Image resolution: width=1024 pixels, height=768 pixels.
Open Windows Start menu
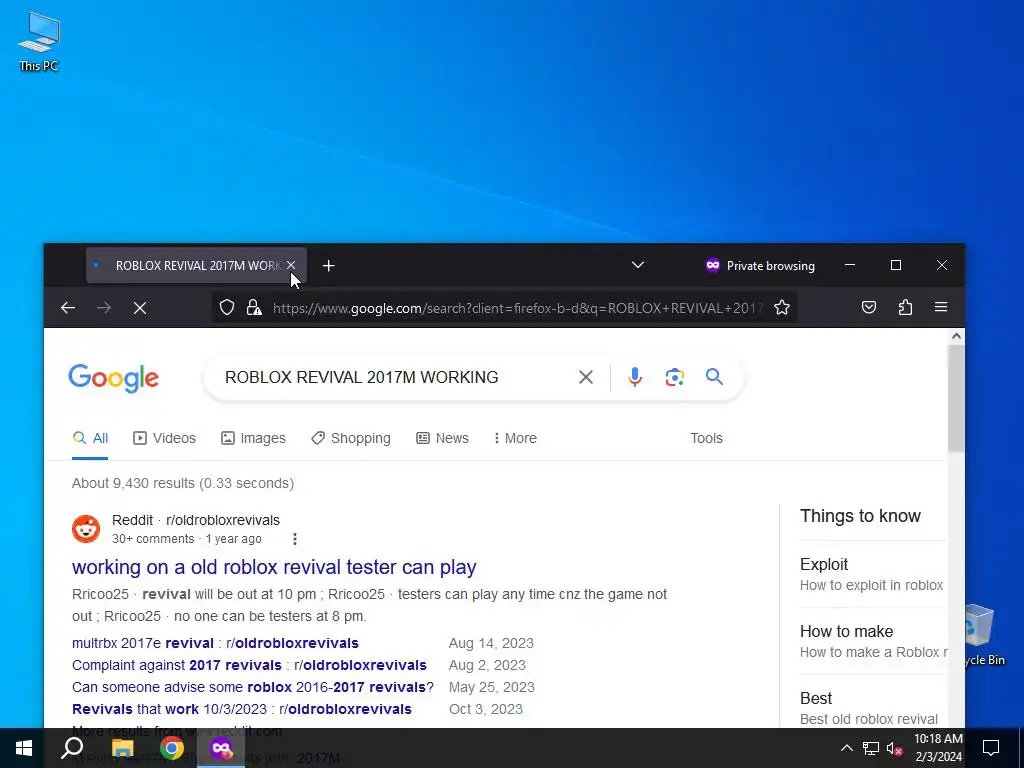click(24, 748)
